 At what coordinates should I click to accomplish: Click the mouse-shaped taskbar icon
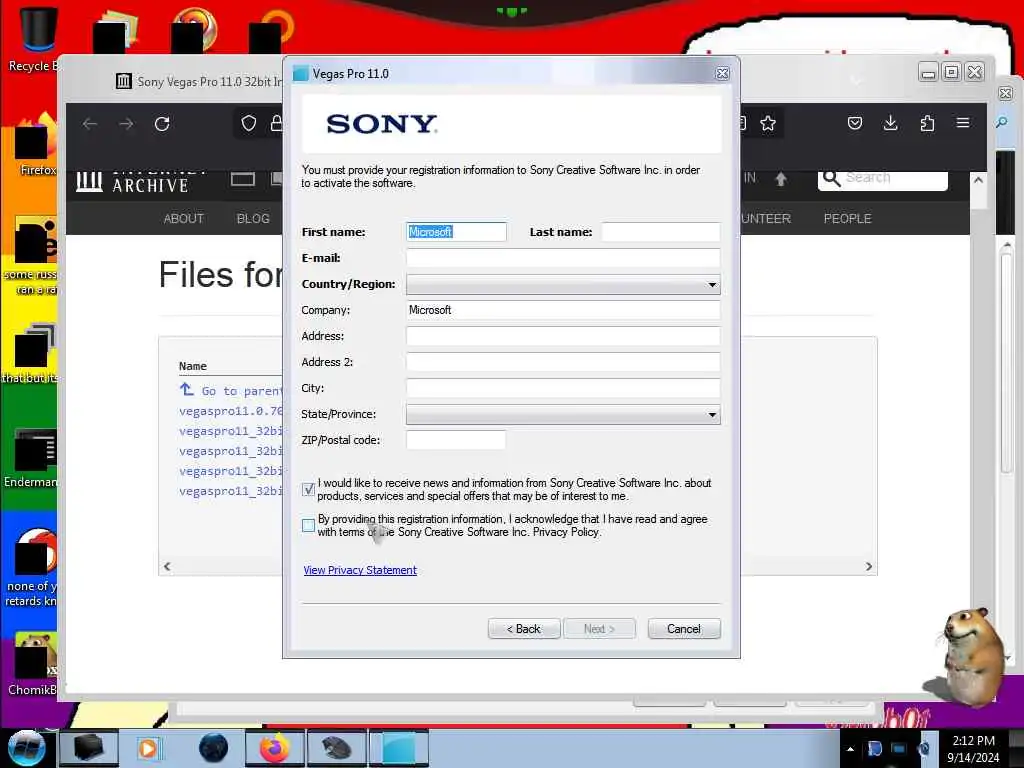[x=336, y=748]
